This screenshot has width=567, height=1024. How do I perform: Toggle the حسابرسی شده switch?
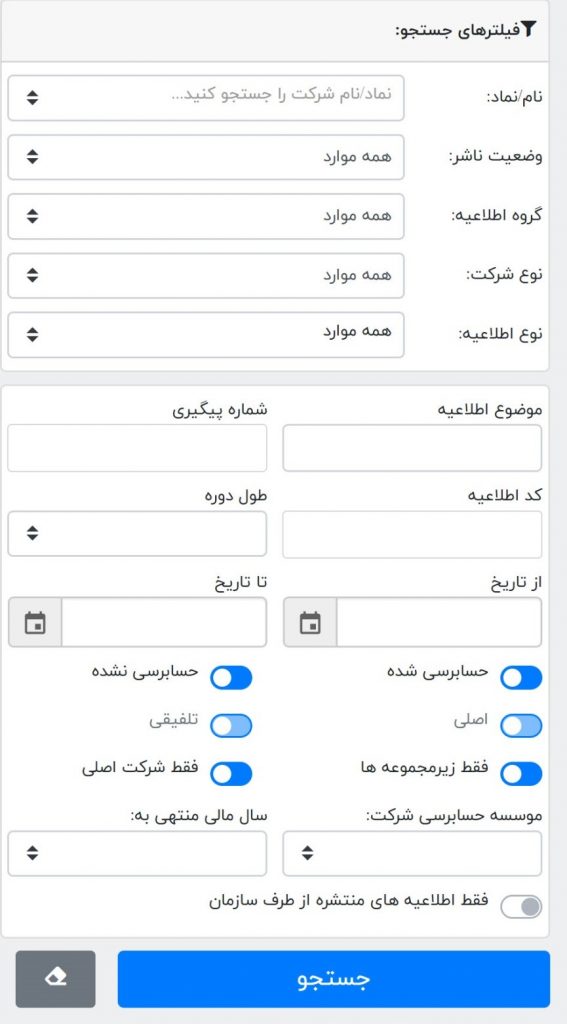[521, 678]
